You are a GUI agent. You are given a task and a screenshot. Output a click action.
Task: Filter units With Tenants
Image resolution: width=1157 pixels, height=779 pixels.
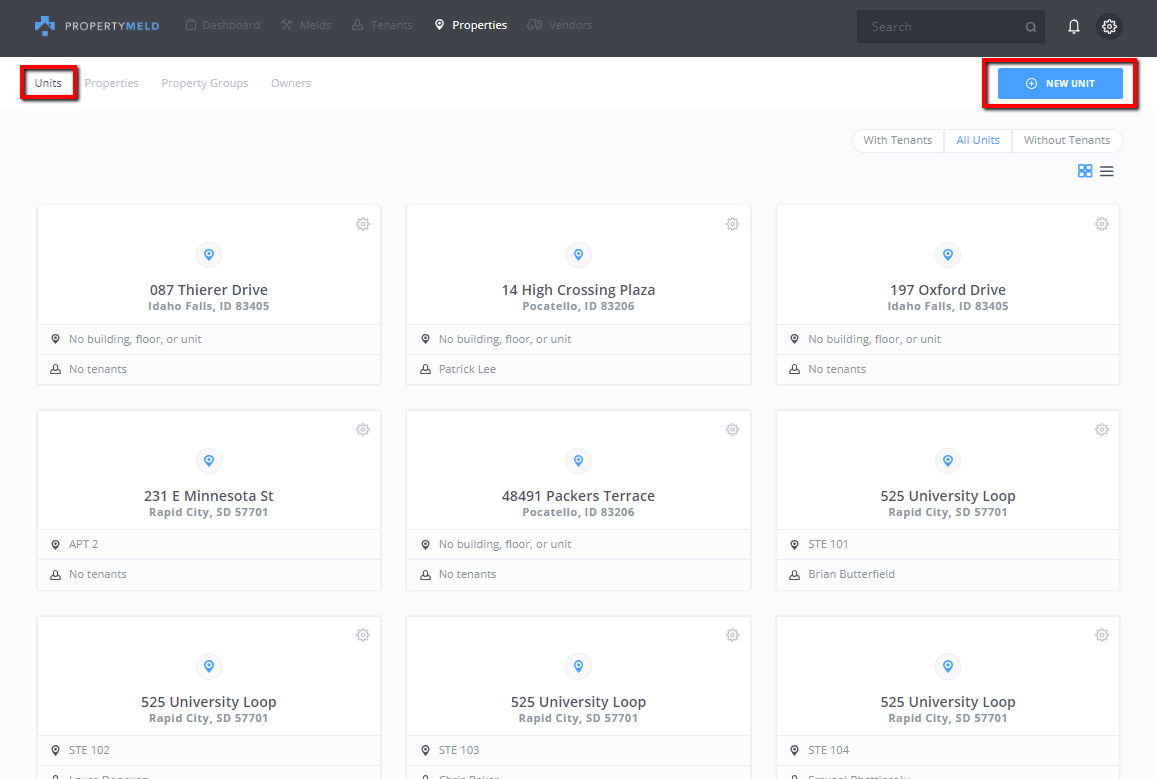(897, 140)
